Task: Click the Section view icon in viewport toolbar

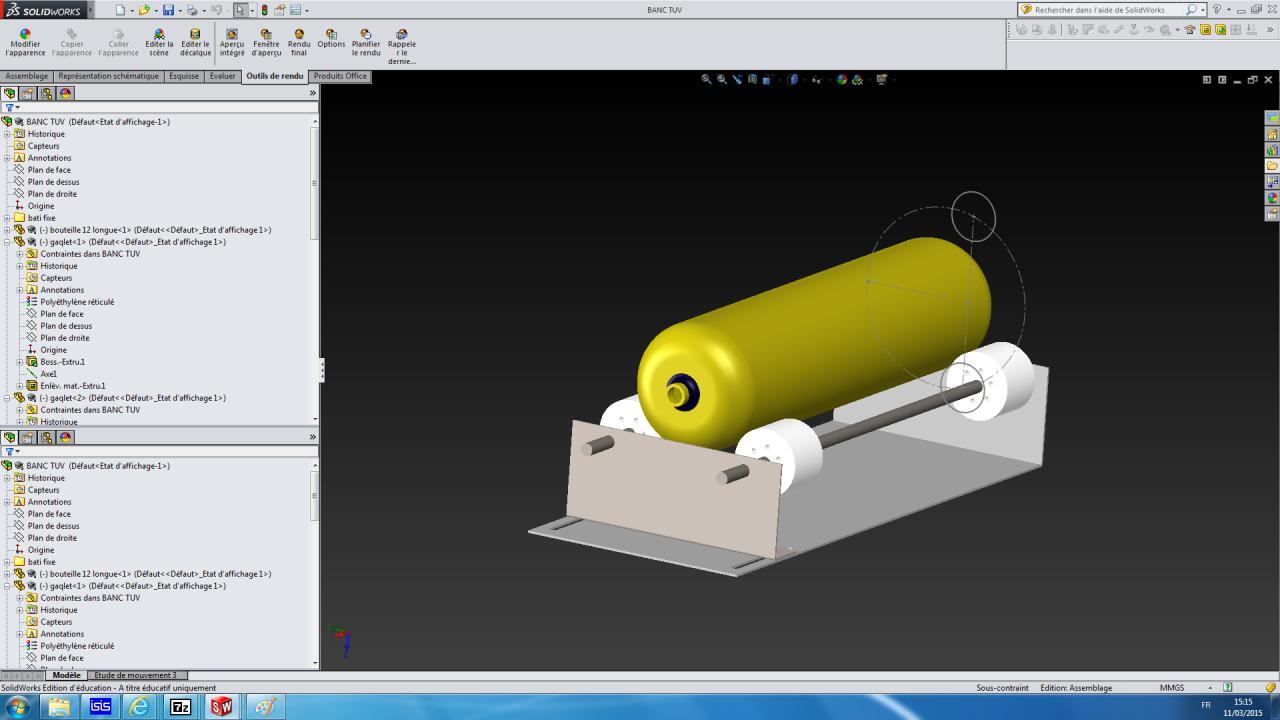Action: 753,79
